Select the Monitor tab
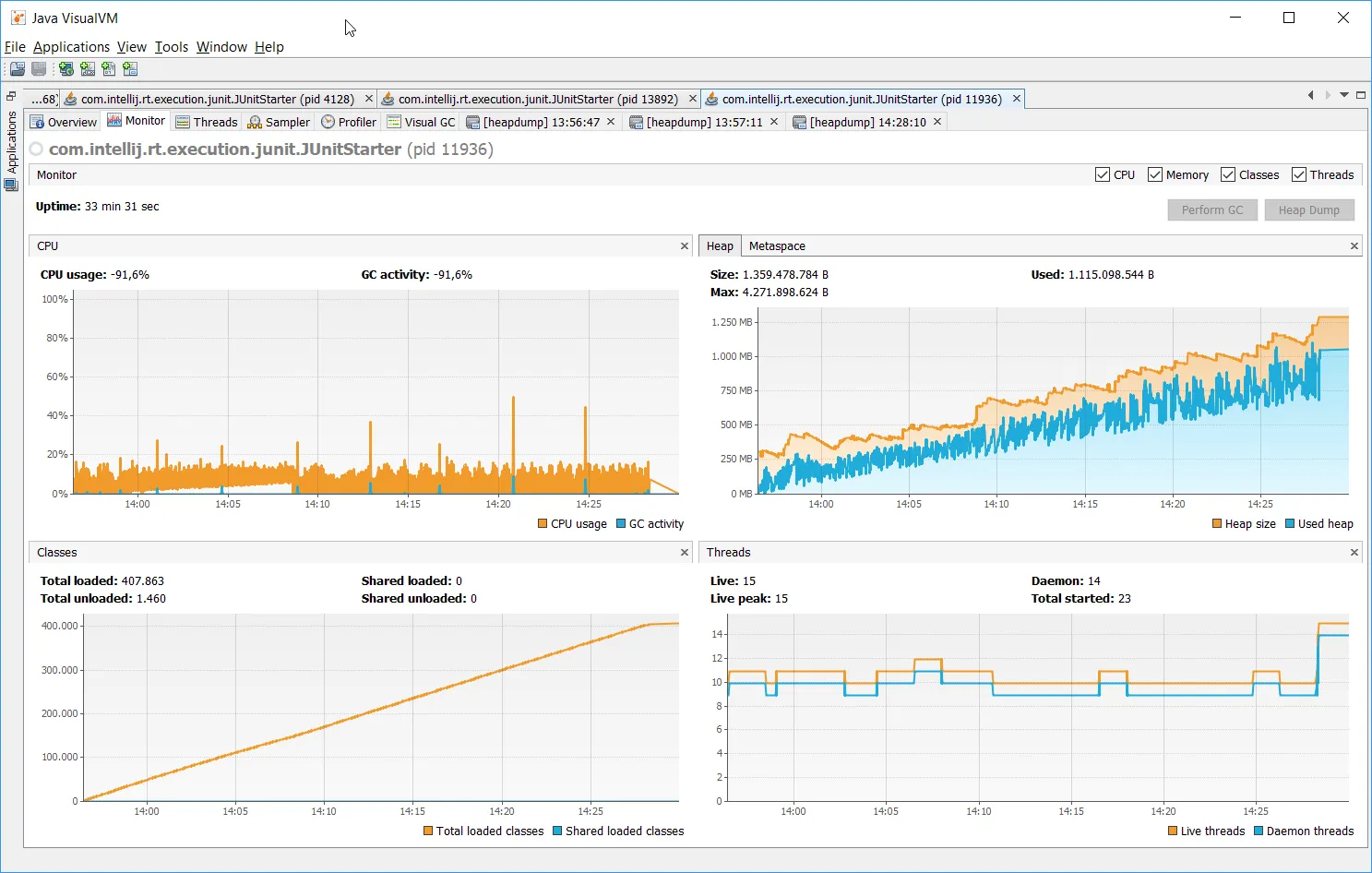The width and height of the screenshot is (1372, 873). [x=137, y=121]
